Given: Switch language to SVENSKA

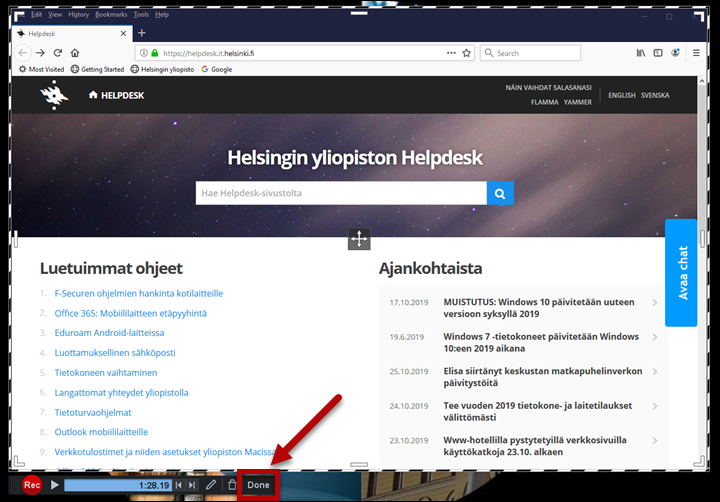Looking at the screenshot, I should click(655, 95).
